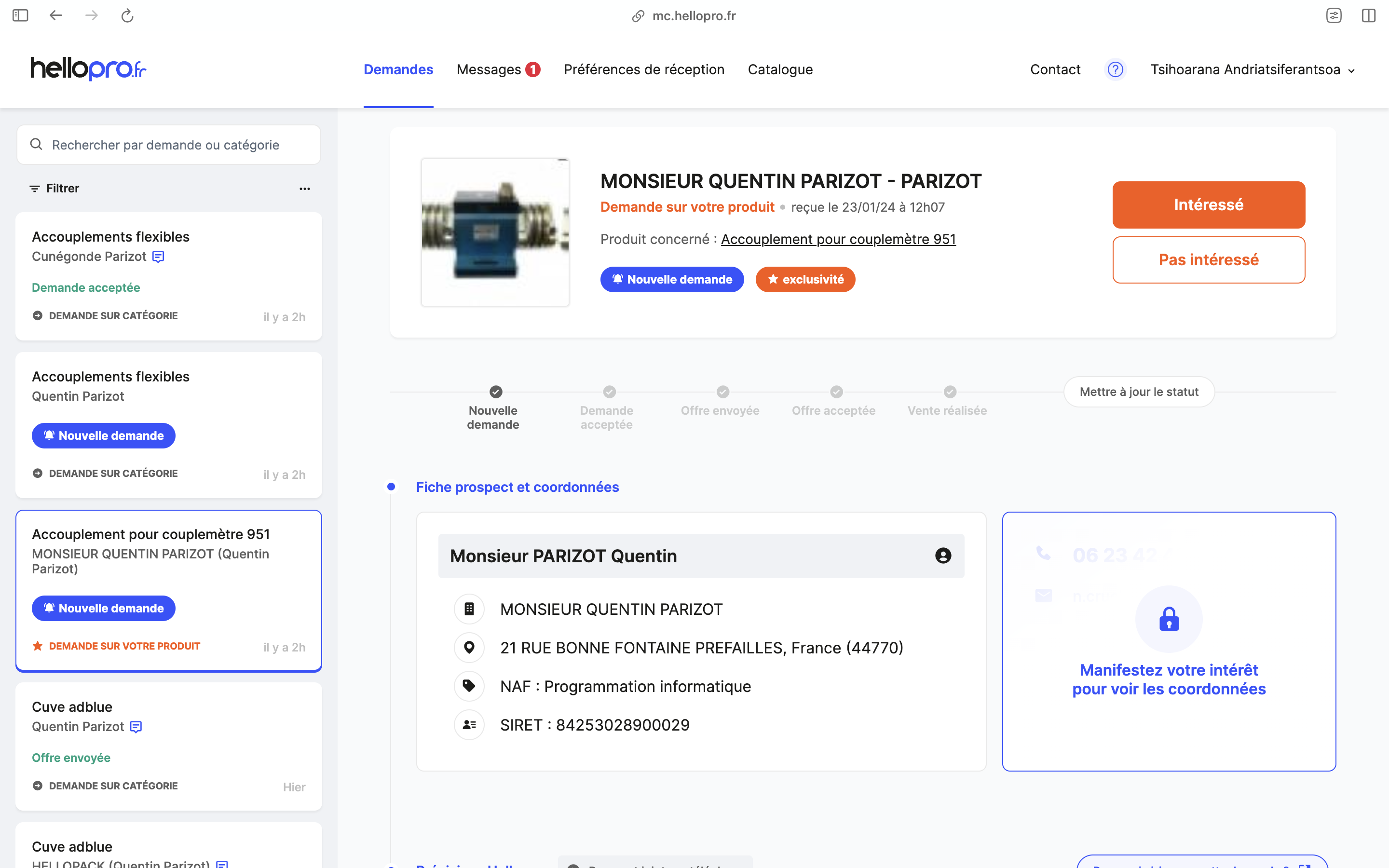Click the exclusivité badge
The width and height of the screenshot is (1389, 868).
click(x=805, y=280)
